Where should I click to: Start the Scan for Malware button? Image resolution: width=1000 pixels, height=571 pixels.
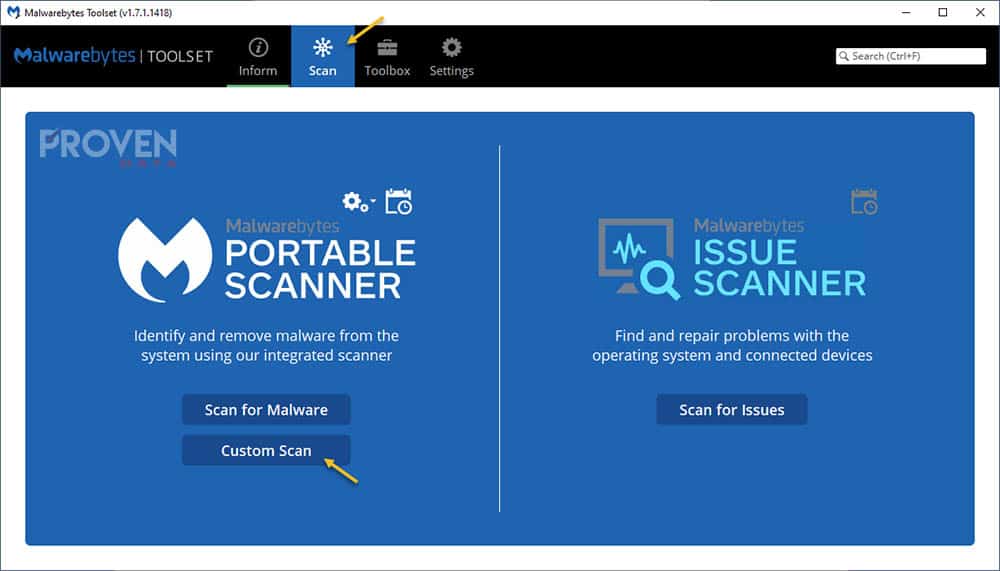click(x=266, y=410)
